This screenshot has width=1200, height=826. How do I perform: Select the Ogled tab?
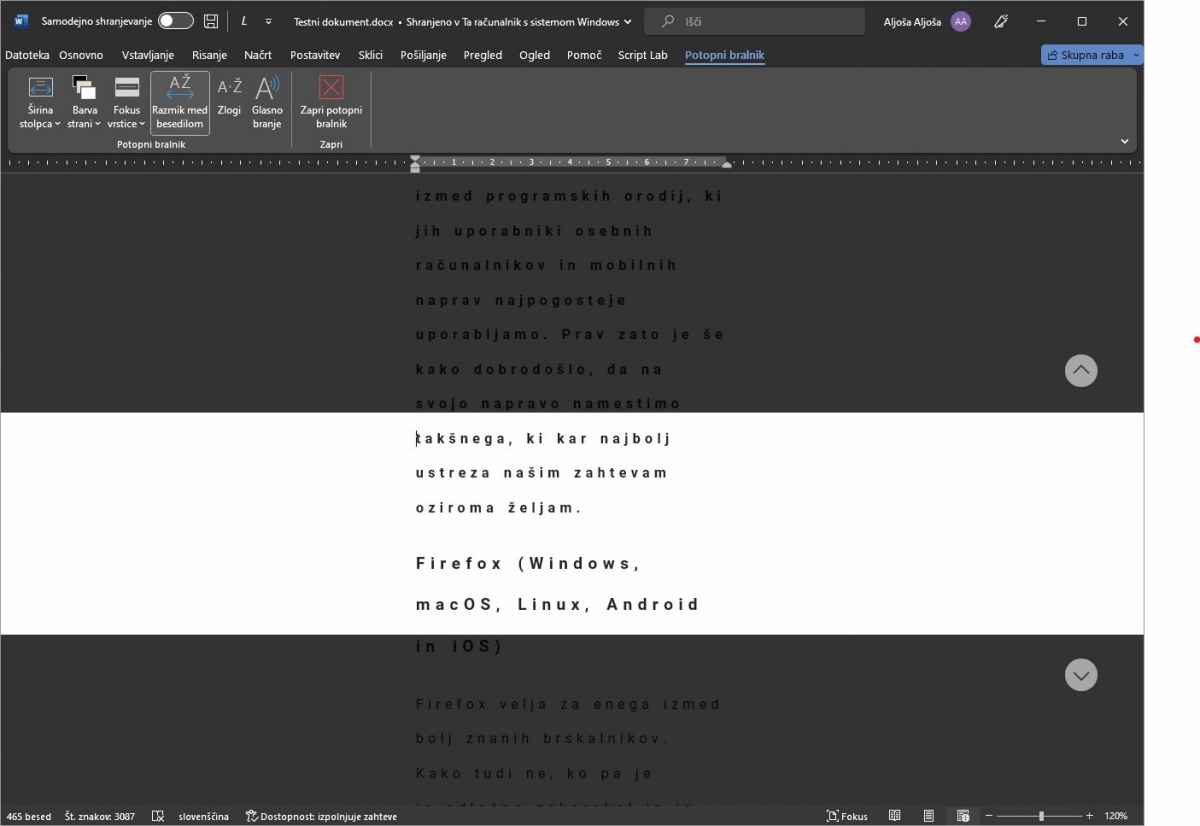pyautogui.click(x=534, y=55)
